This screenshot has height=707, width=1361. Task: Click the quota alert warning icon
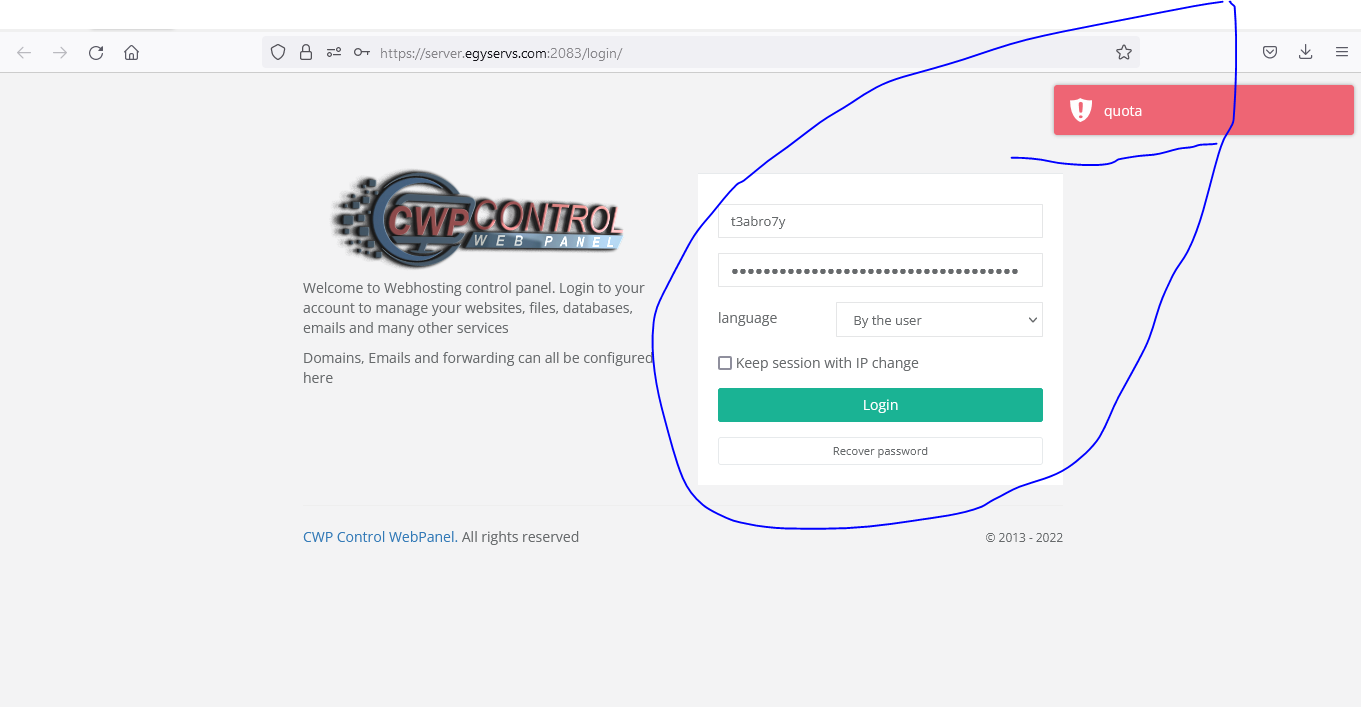(x=1080, y=110)
